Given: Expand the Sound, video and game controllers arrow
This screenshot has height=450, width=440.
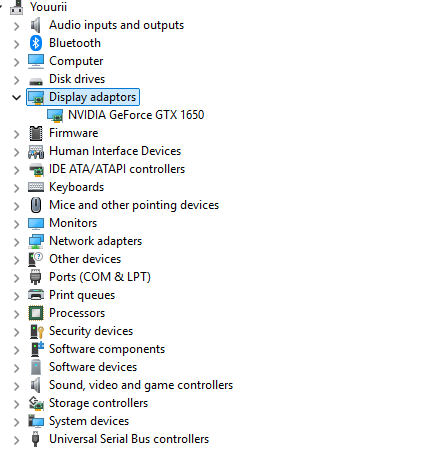Looking at the screenshot, I should pos(16,386).
